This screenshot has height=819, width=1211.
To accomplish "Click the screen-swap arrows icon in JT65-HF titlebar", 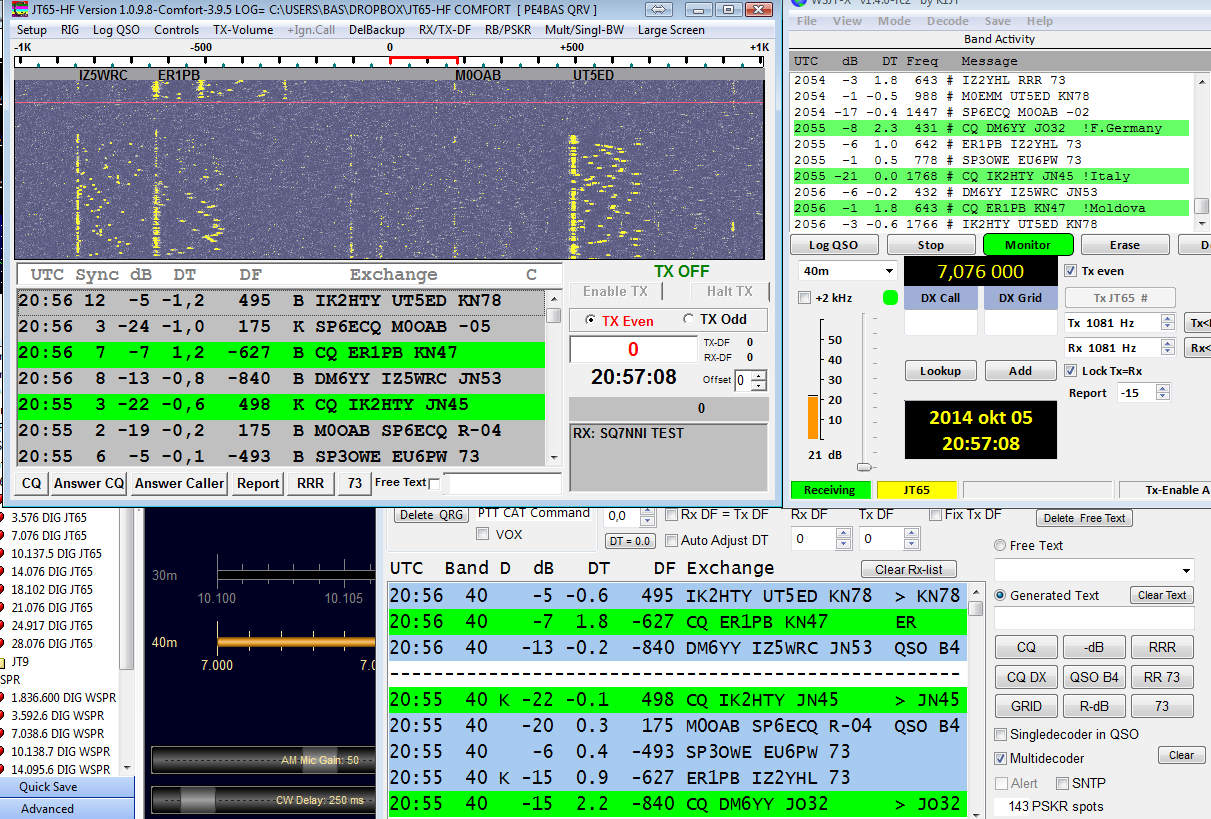I will pos(659,9).
